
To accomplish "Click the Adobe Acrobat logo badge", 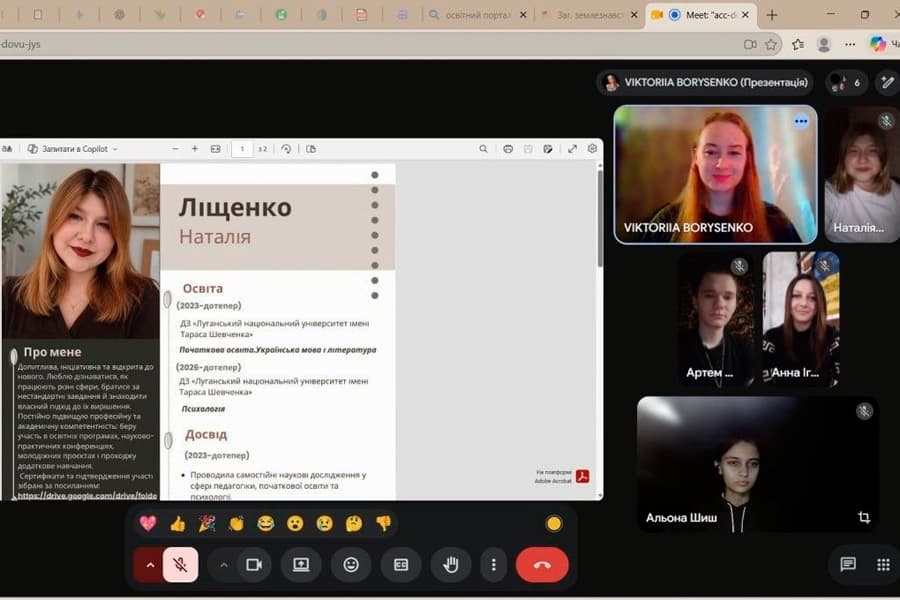I will pos(583,477).
